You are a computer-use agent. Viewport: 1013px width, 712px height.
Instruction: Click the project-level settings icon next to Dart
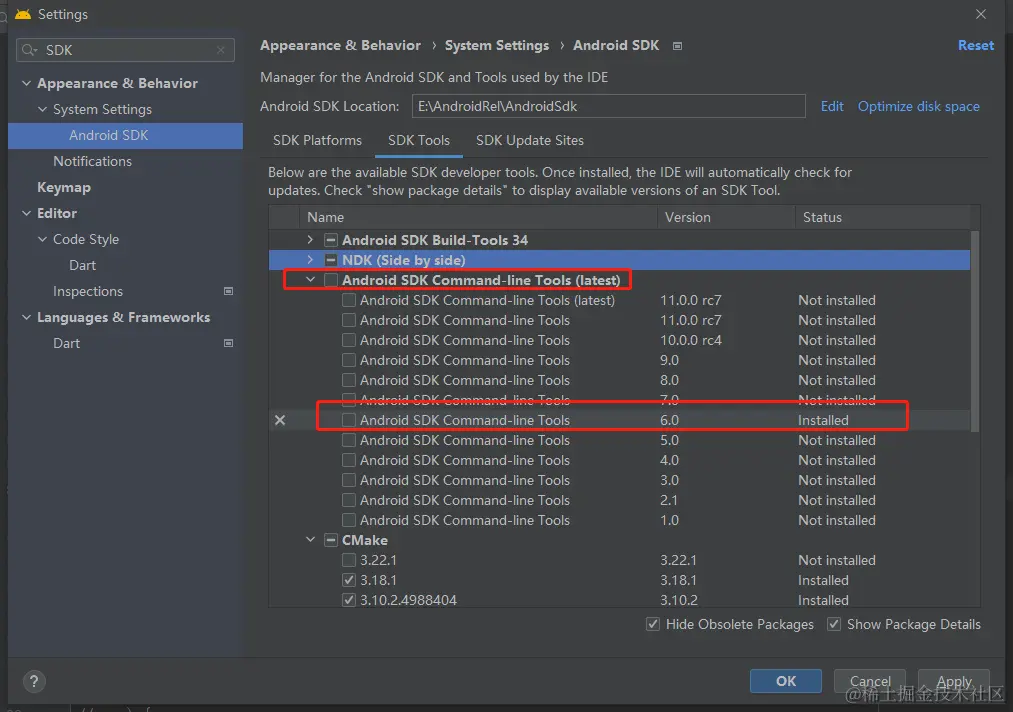point(228,343)
